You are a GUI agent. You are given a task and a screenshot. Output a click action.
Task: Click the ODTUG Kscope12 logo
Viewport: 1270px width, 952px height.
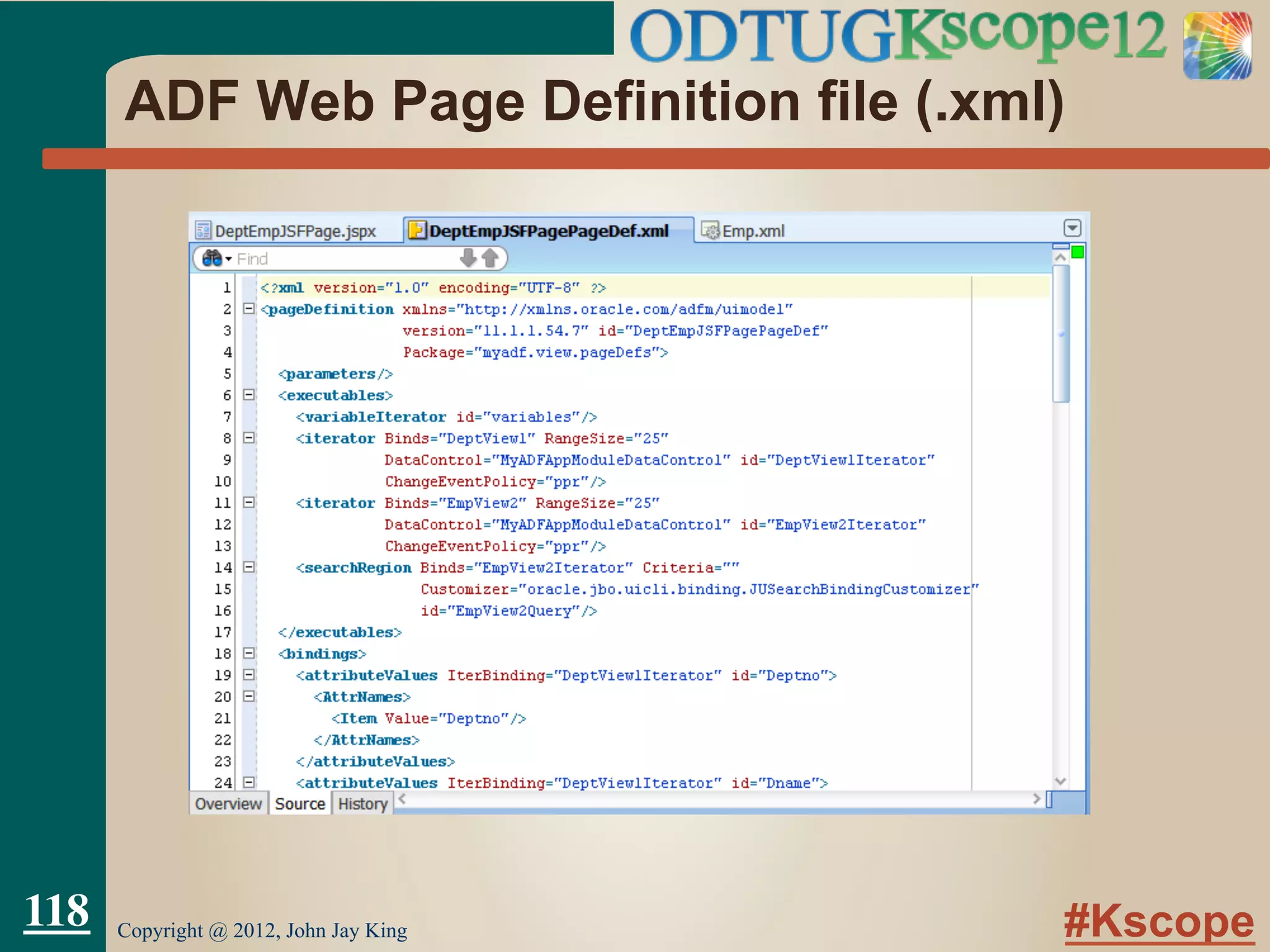click(899, 37)
